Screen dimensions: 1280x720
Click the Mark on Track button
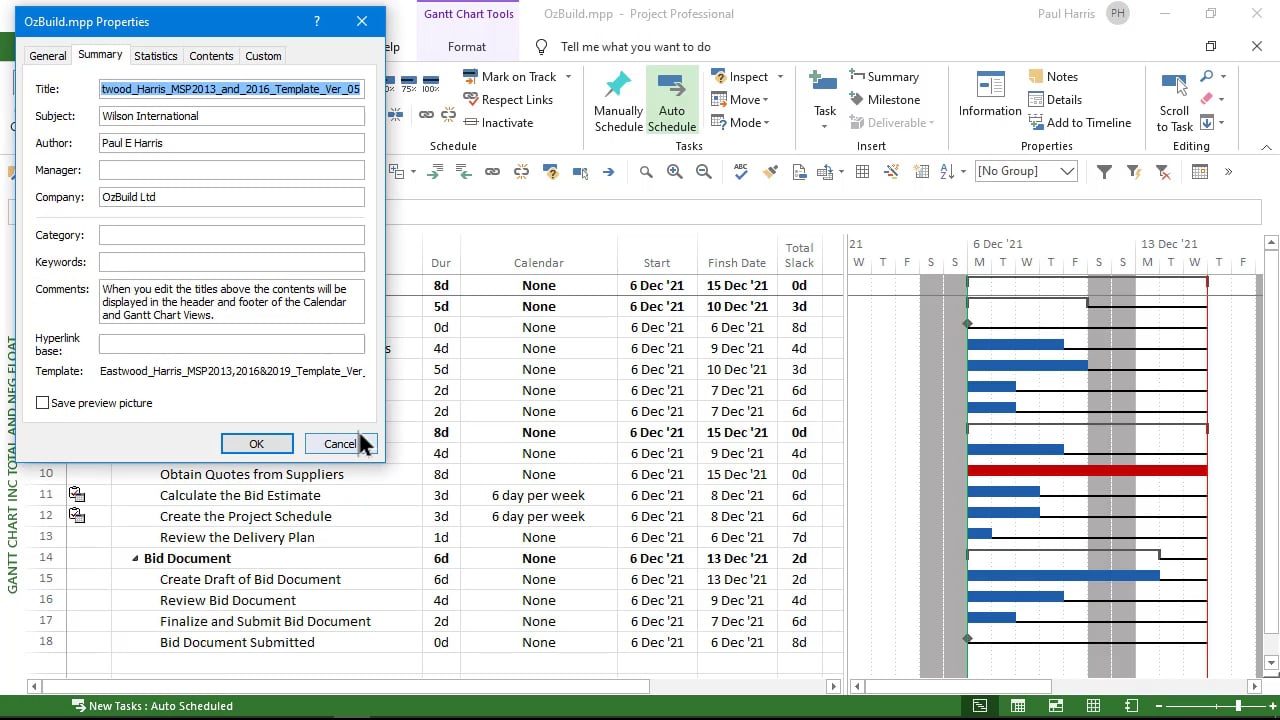(510, 77)
